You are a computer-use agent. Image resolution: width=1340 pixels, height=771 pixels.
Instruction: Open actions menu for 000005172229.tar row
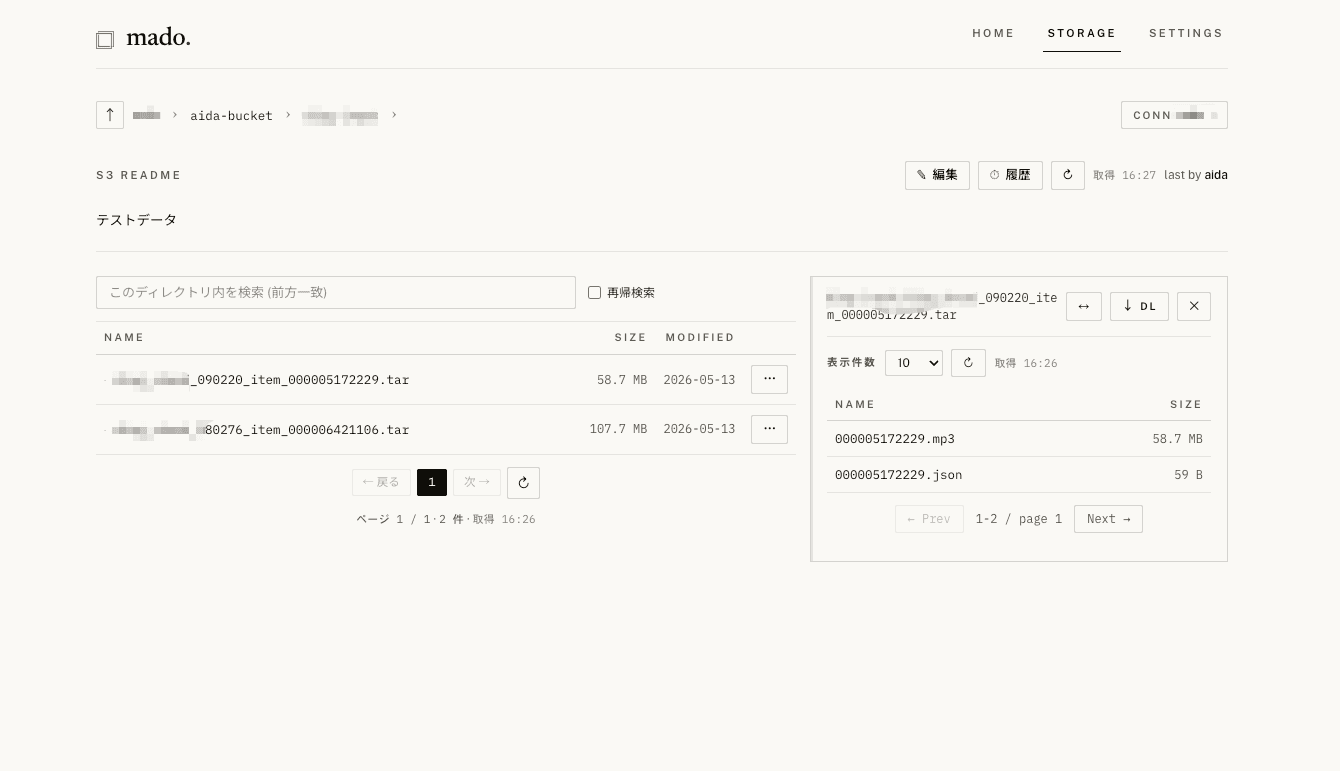click(x=769, y=379)
